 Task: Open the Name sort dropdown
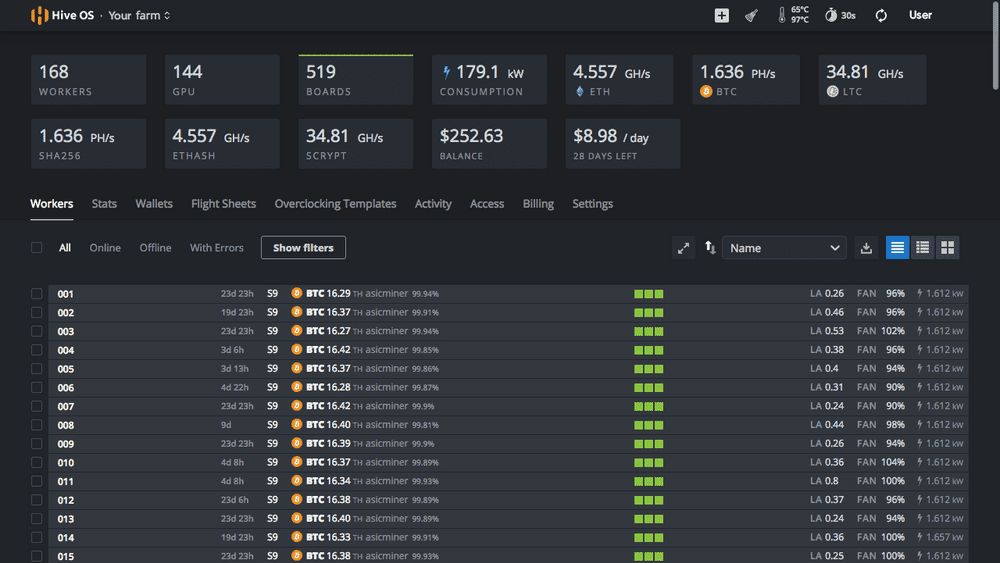point(784,248)
